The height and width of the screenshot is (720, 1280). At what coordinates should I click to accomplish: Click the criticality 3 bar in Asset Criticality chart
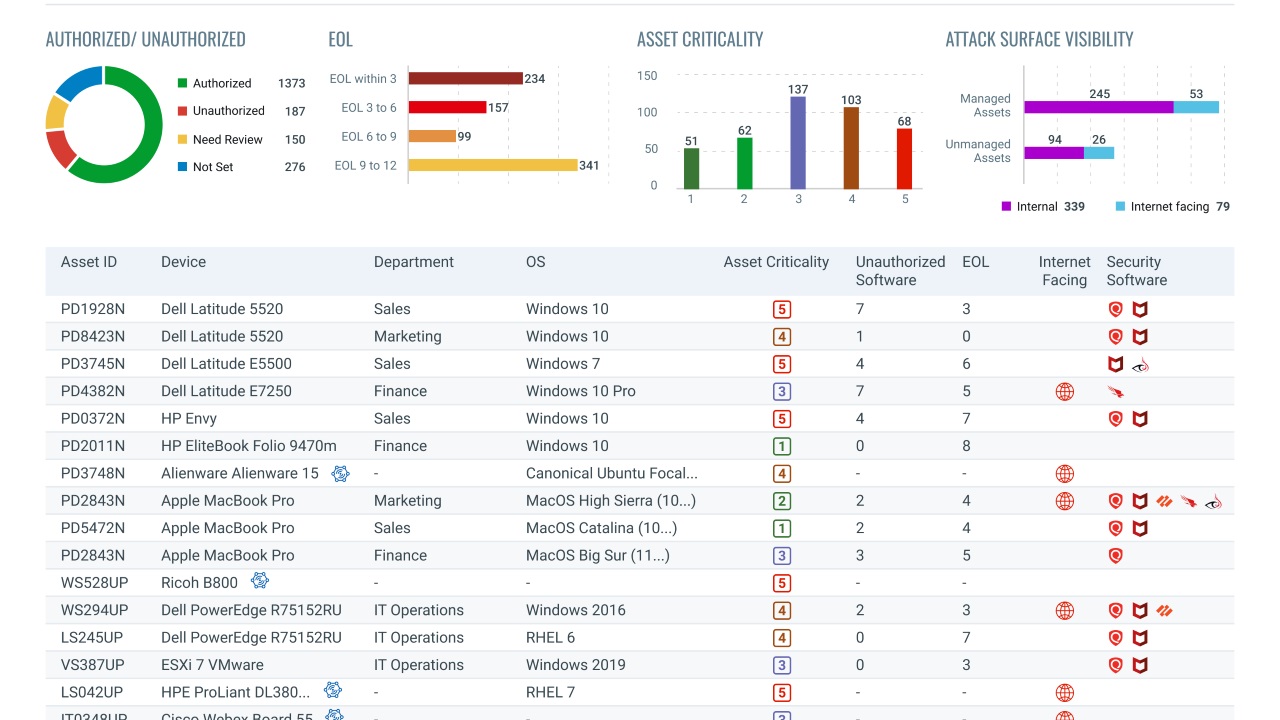click(797, 140)
